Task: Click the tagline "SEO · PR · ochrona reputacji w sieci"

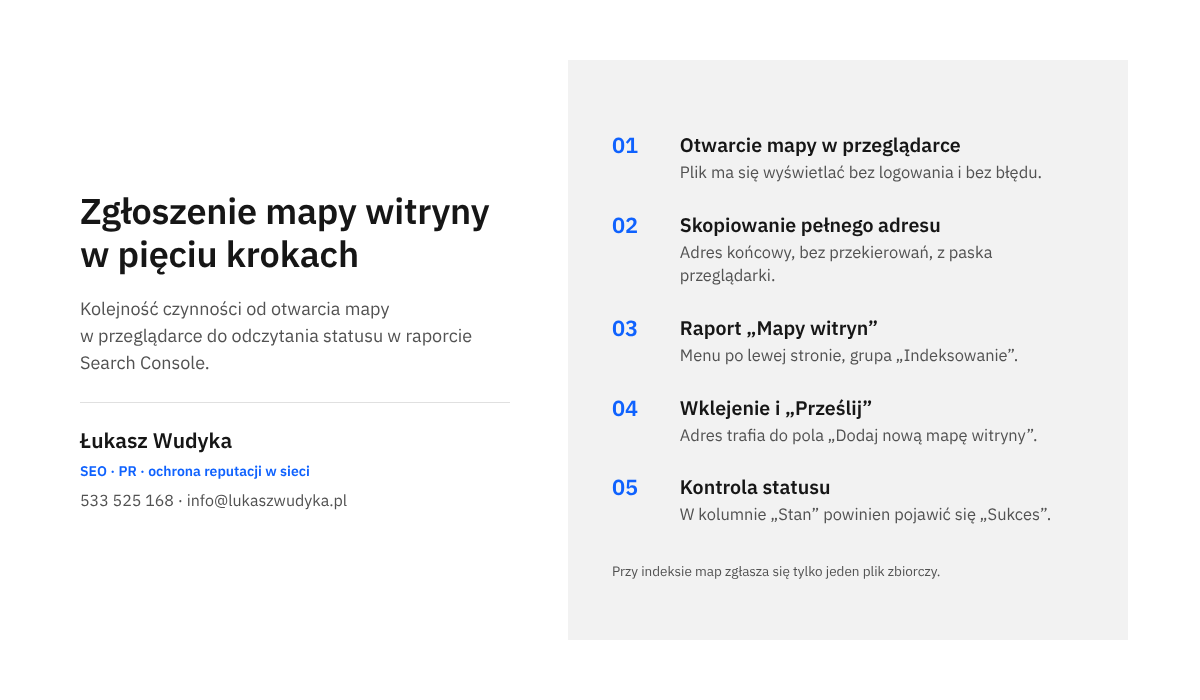Action: point(195,471)
